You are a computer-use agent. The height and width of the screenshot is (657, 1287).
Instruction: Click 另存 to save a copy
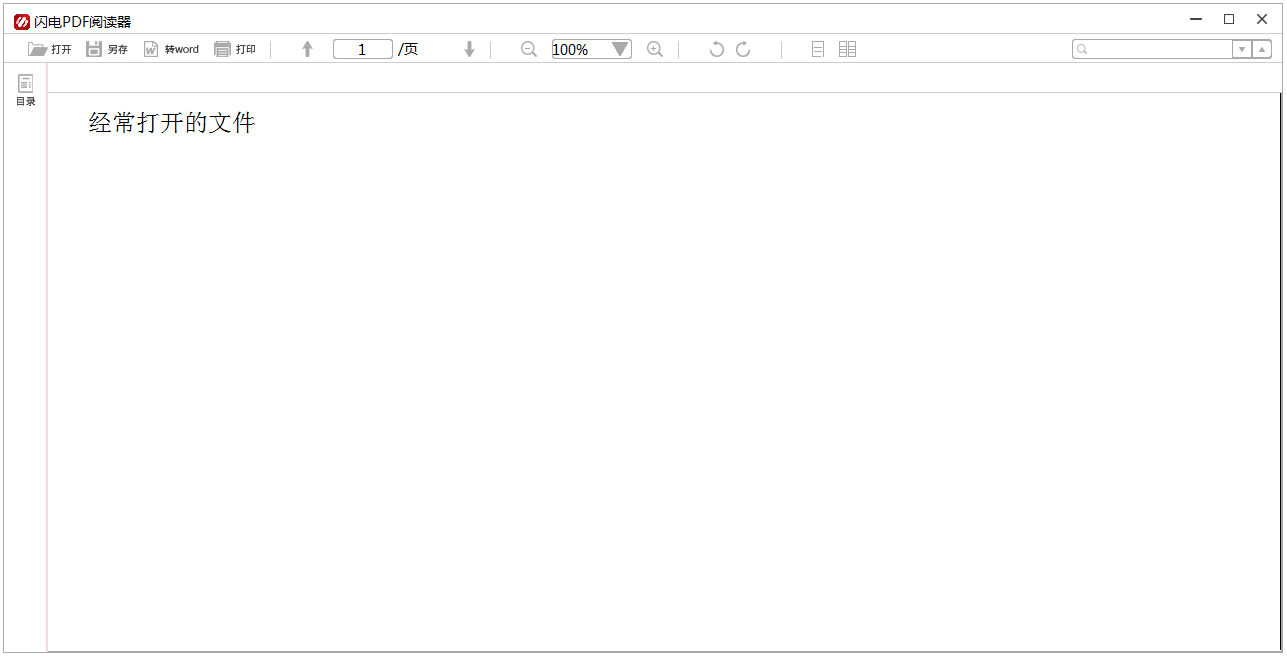[x=107, y=49]
